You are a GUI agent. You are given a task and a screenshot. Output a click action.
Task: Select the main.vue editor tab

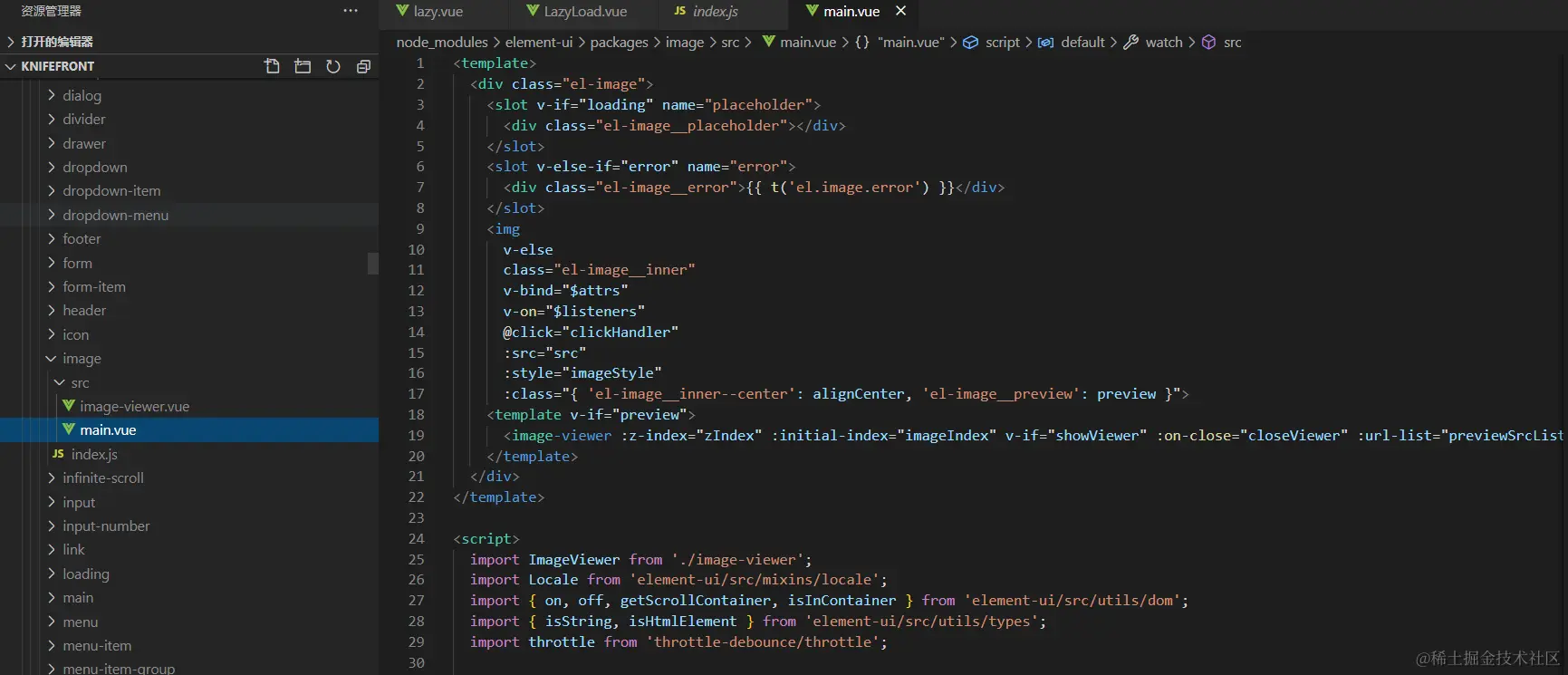click(x=851, y=12)
